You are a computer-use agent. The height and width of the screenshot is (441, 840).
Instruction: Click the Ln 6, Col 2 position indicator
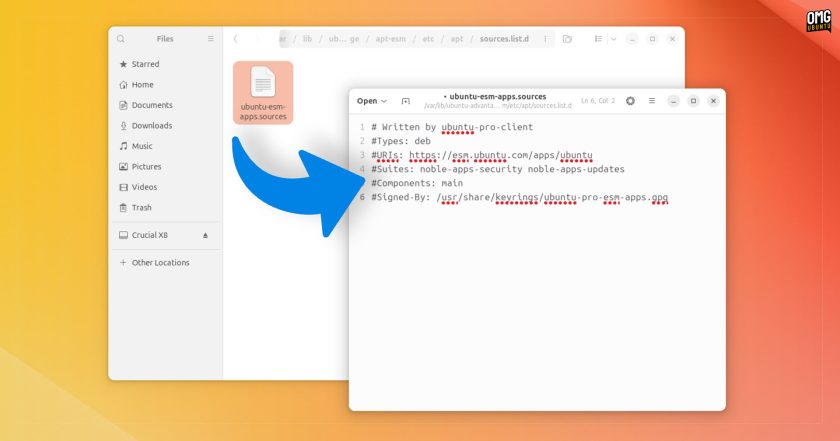click(x=598, y=101)
